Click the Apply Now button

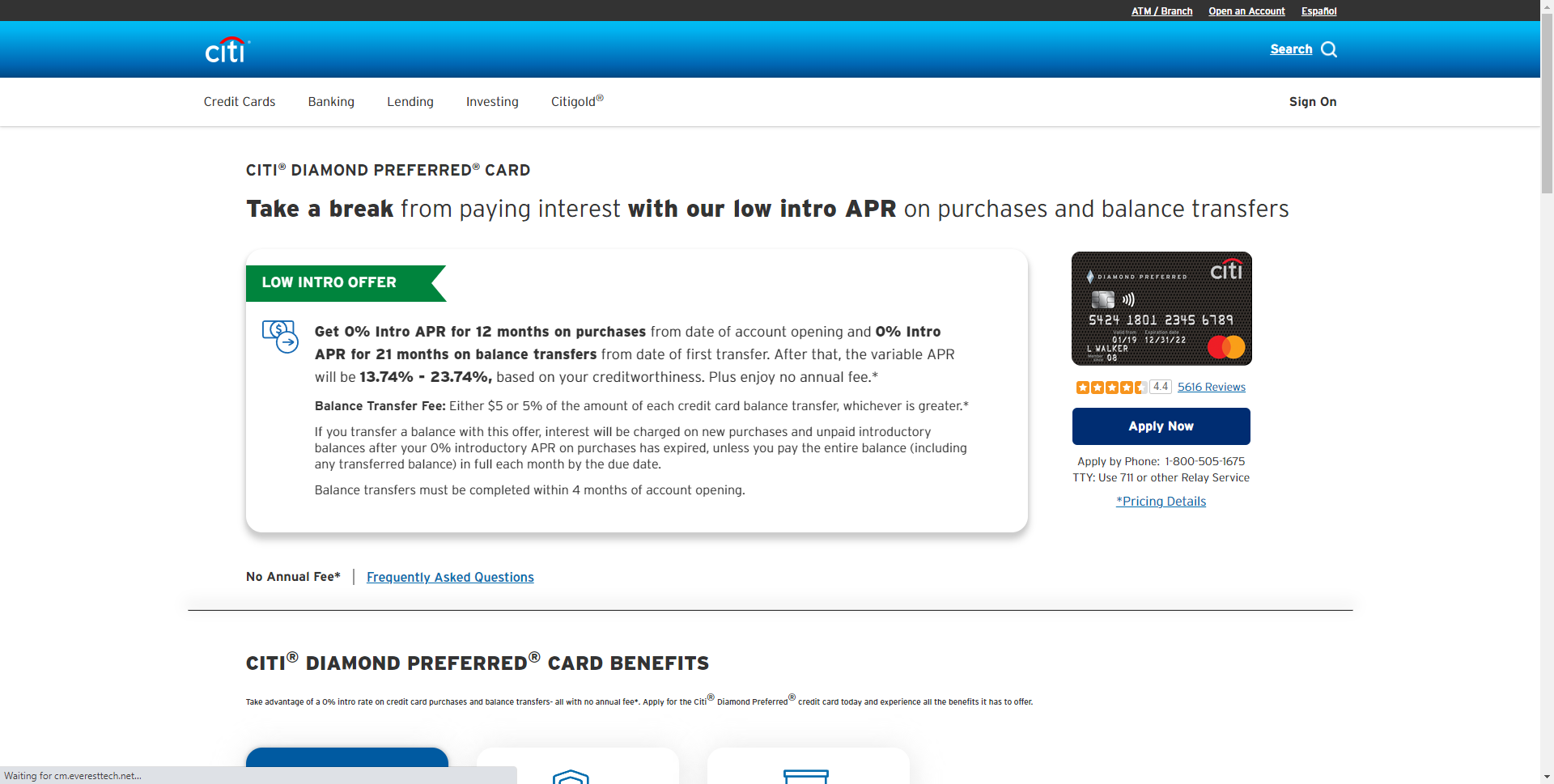click(x=1161, y=426)
